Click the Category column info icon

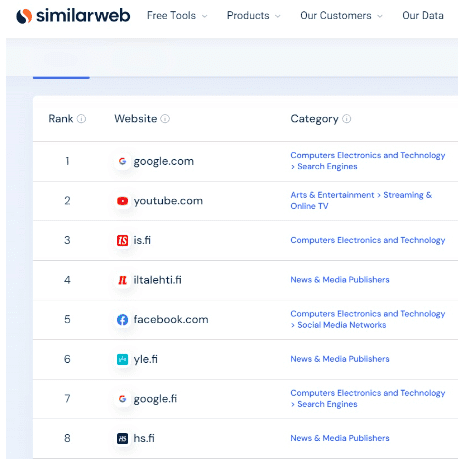(x=347, y=119)
